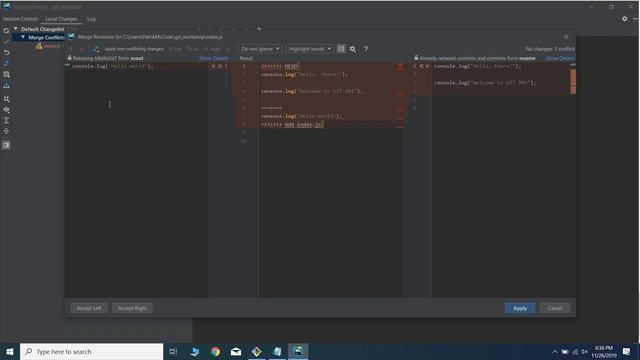
Task: Click Expand All icon in sidebar
Action: pyautogui.click(x=6, y=120)
